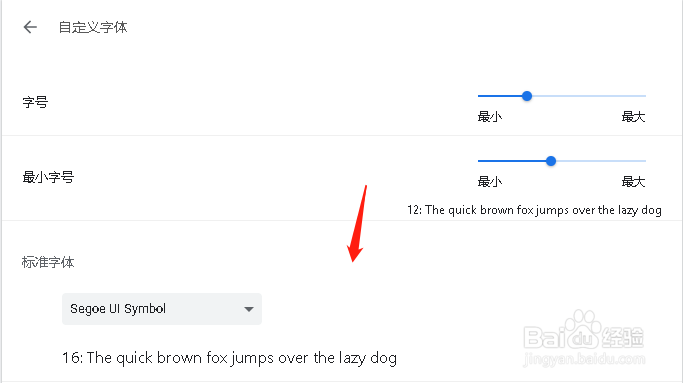Click the 字号 row label

pyautogui.click(x=35, y=102)
